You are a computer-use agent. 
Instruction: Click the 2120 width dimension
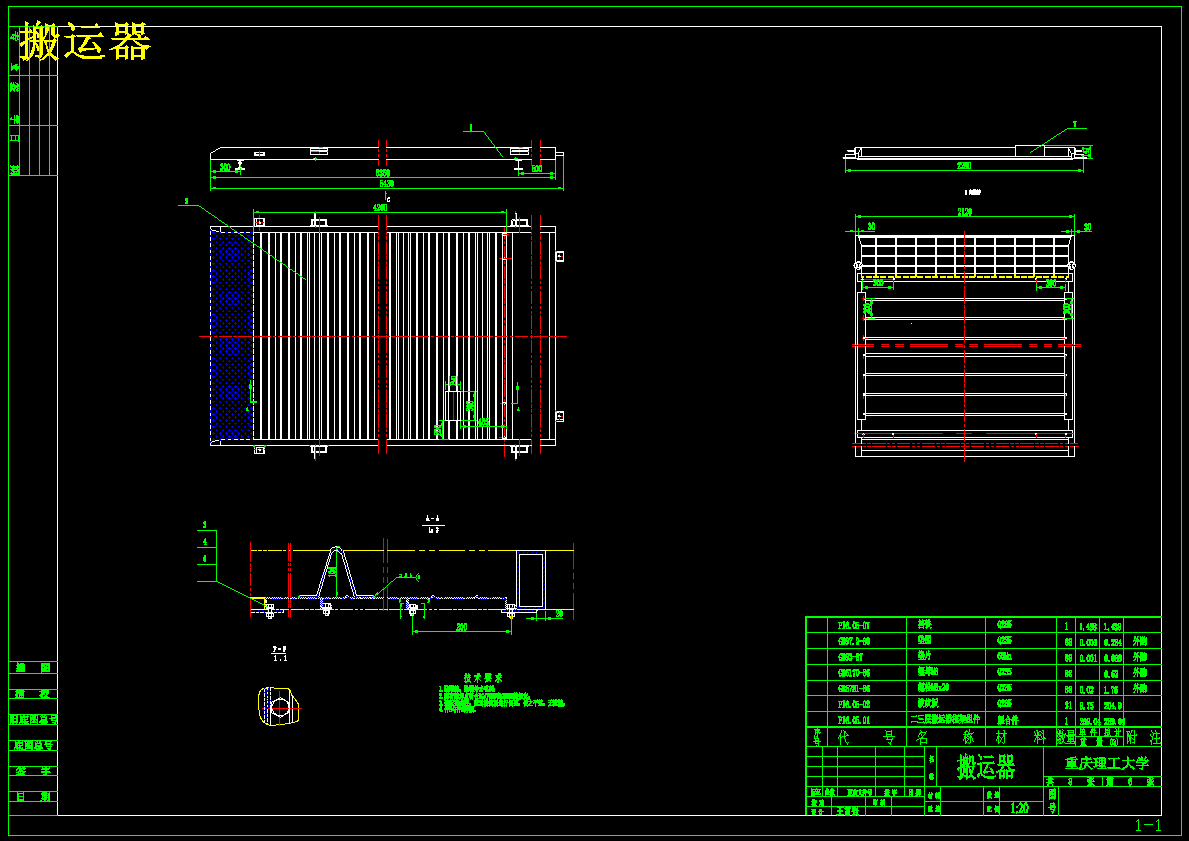965,212
